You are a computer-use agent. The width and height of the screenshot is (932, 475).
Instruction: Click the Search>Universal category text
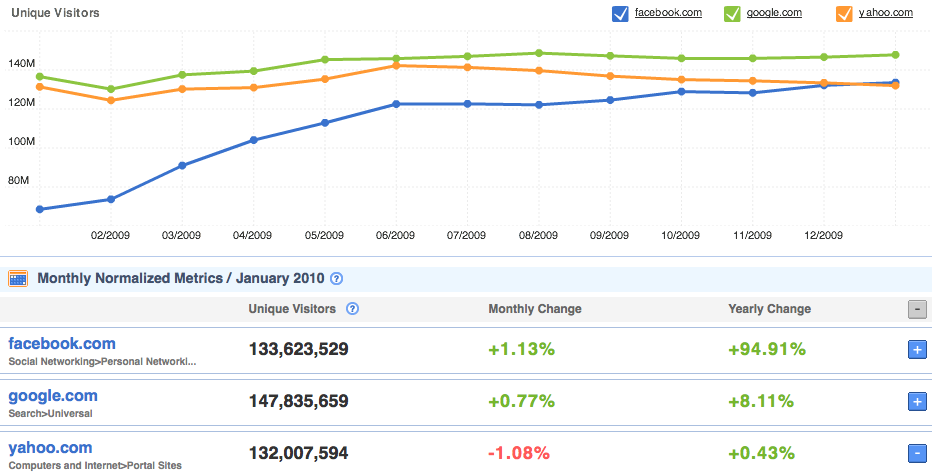51,413
